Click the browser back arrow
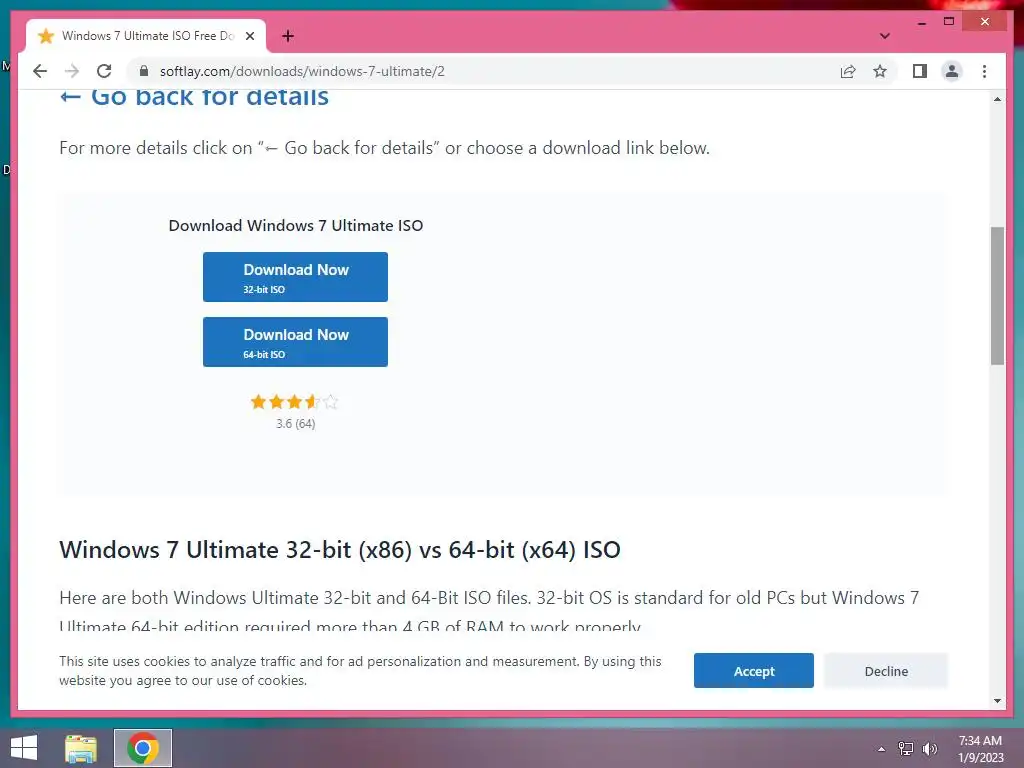1024x768 pixels. [40, 71]
